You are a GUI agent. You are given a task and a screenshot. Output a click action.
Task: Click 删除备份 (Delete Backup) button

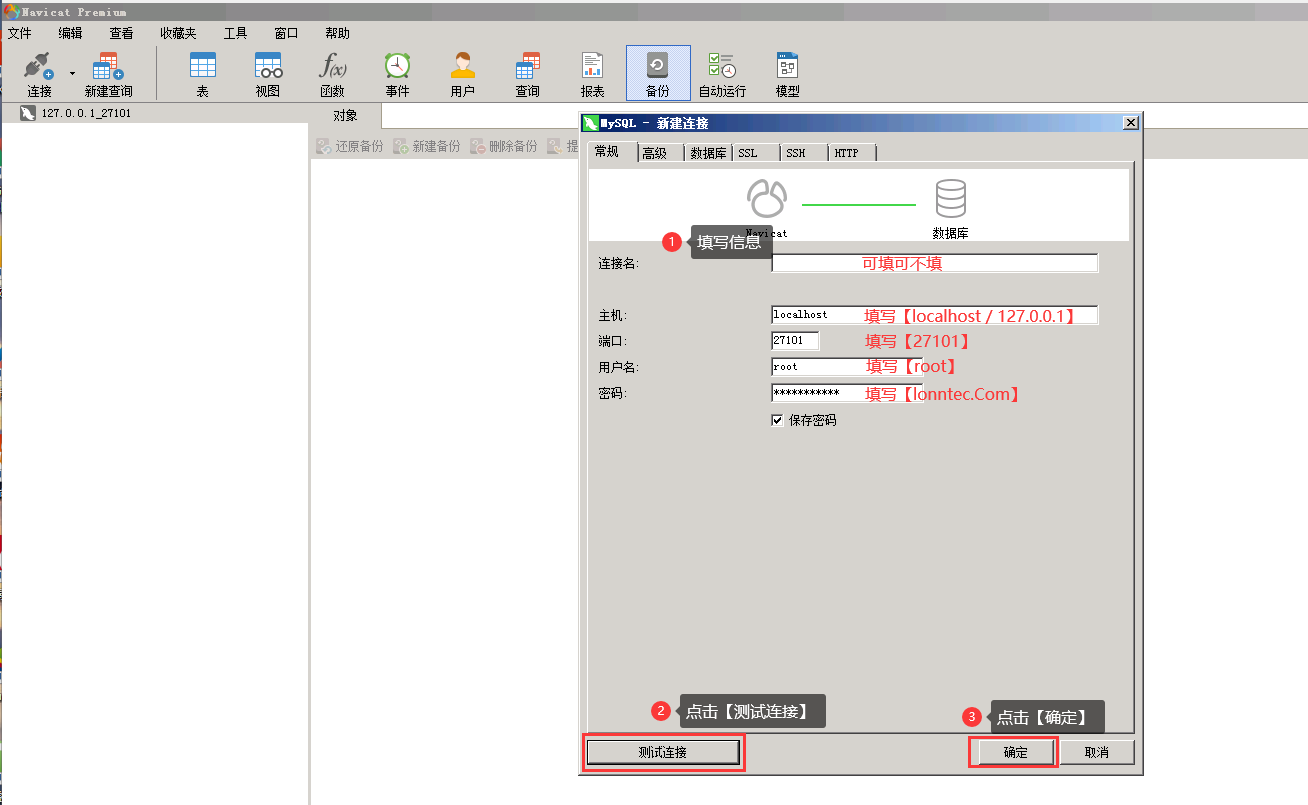[x=504, y=146]
